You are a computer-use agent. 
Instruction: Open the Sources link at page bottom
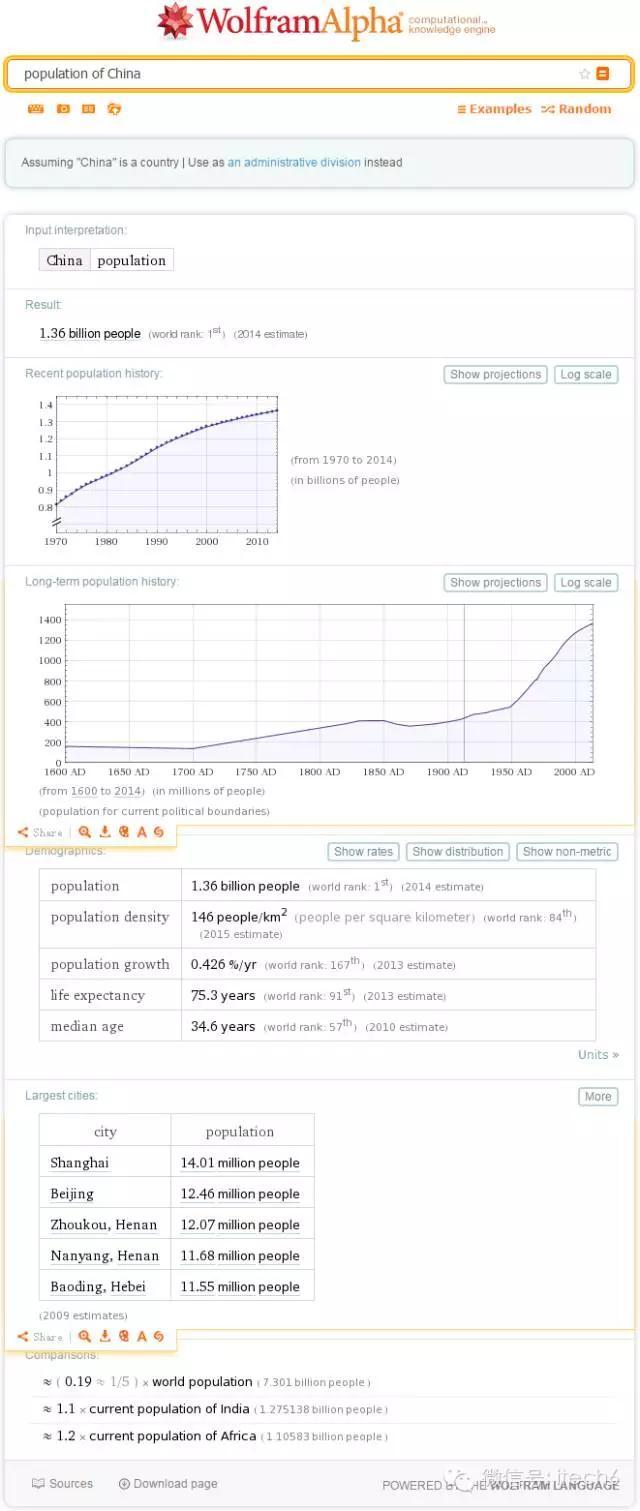pos(63,1484)
